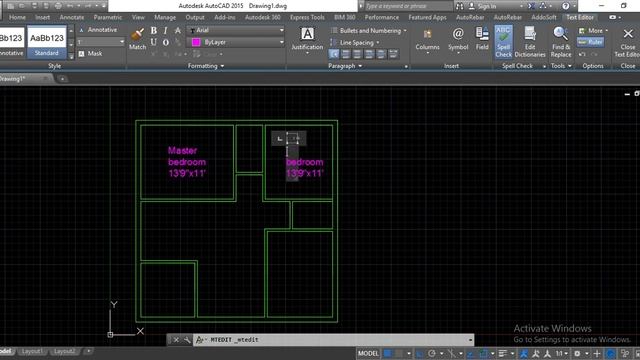Switch to the Layout2 tab
This screenshot has width=640, height=360.
[64, 351]
